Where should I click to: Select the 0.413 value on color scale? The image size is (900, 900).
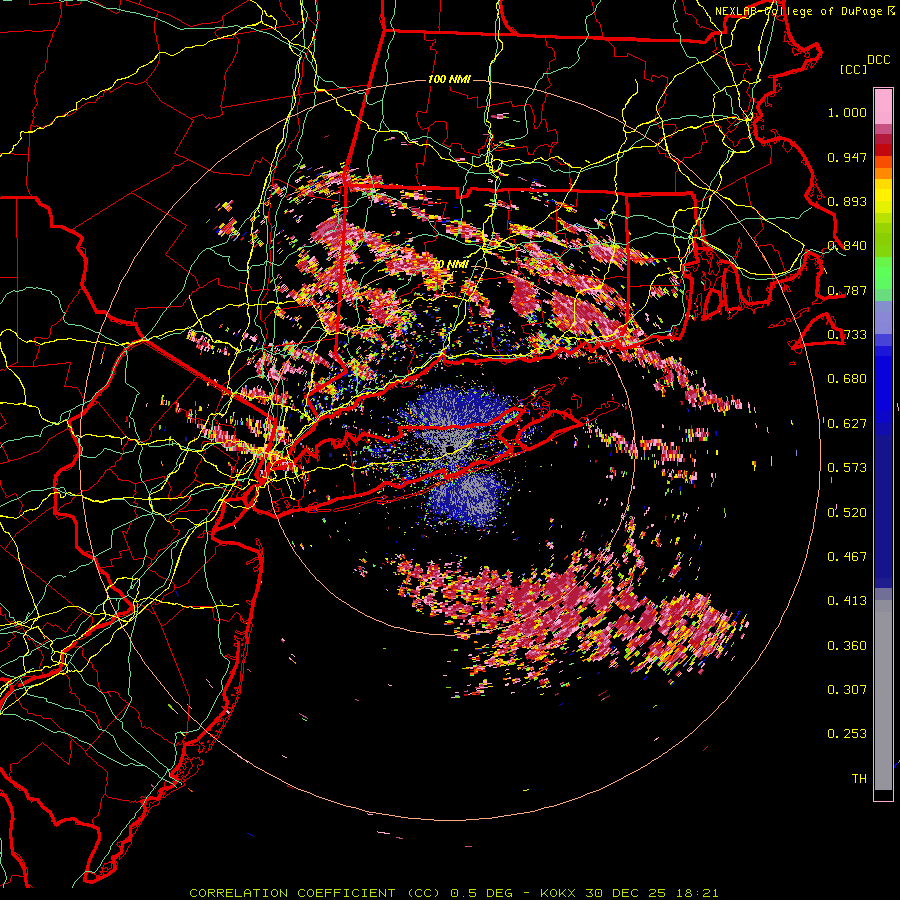pyautogui.click(x=847, y=601)
